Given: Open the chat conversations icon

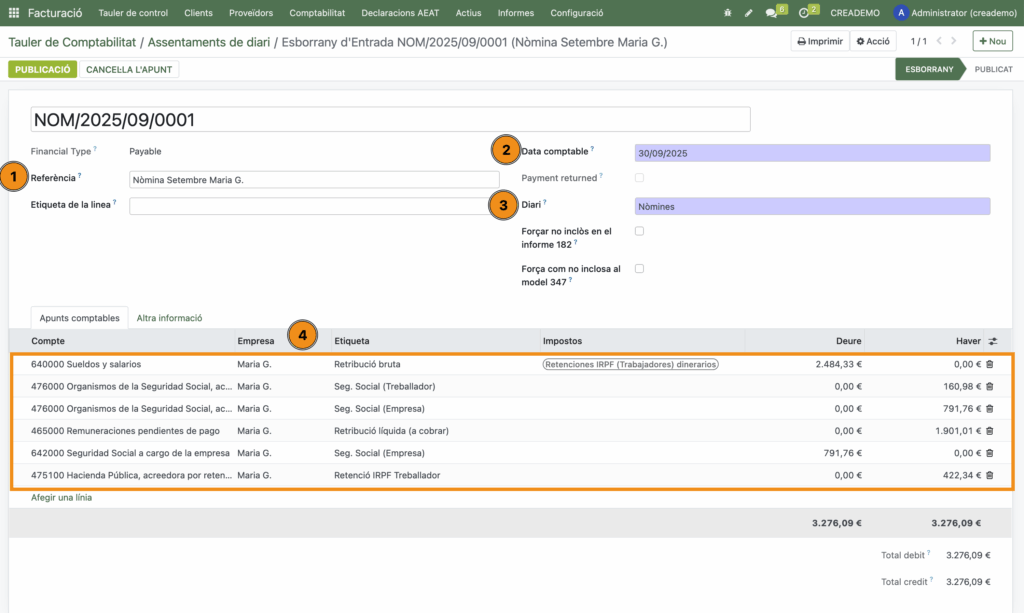Looking at the screenshot, I should coord(772,13).
